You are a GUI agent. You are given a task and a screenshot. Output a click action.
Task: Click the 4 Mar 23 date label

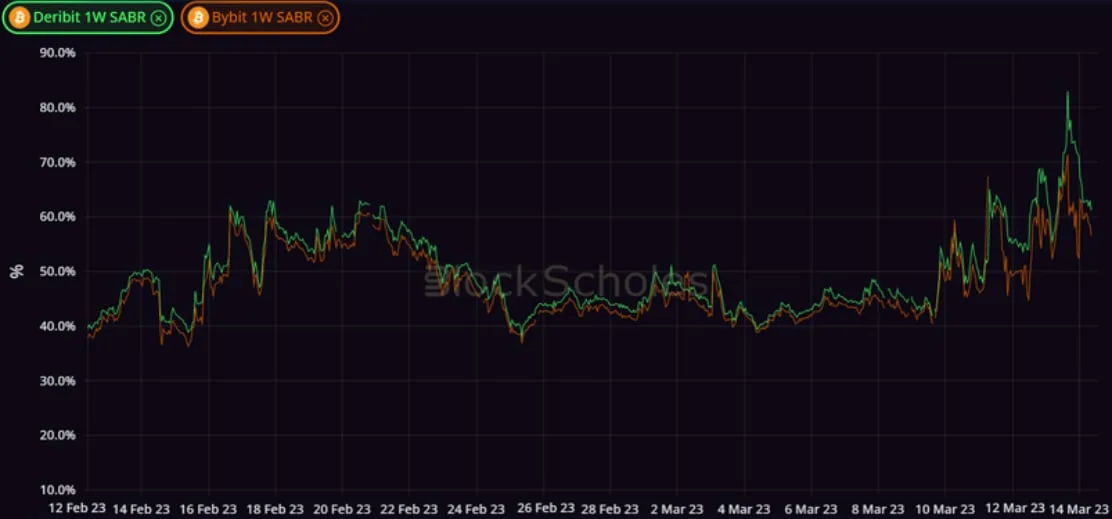pyautogui.click(x=744, y=509)
